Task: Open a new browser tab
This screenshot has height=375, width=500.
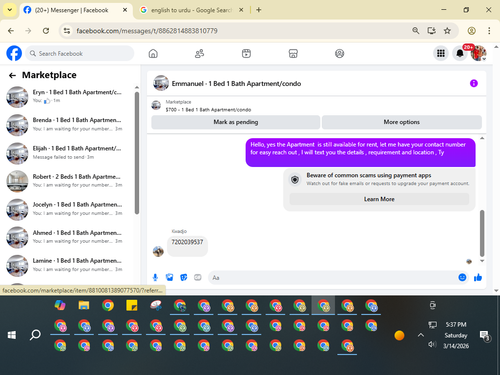Action: tap(259, 10)
